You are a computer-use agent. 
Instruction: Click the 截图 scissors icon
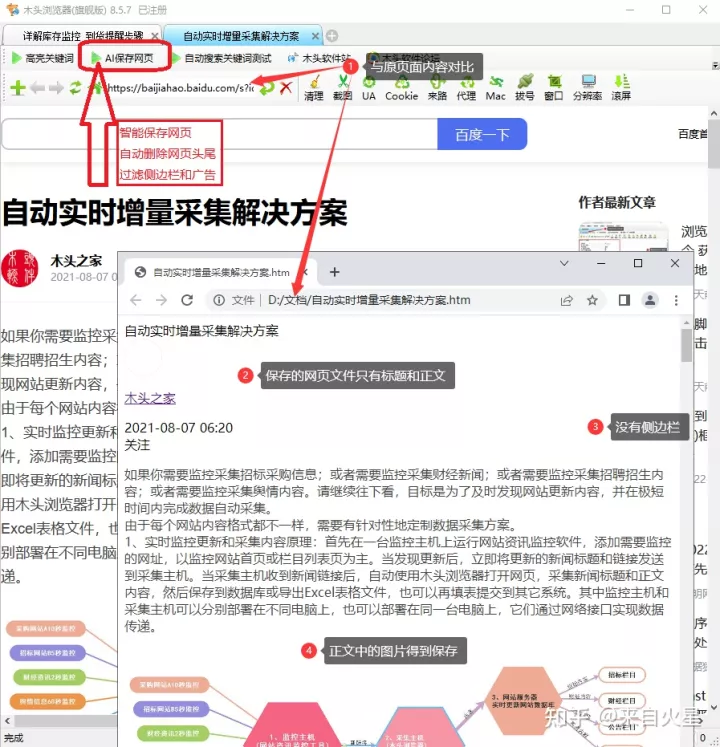pyautogui.click(x=342, y=88)
